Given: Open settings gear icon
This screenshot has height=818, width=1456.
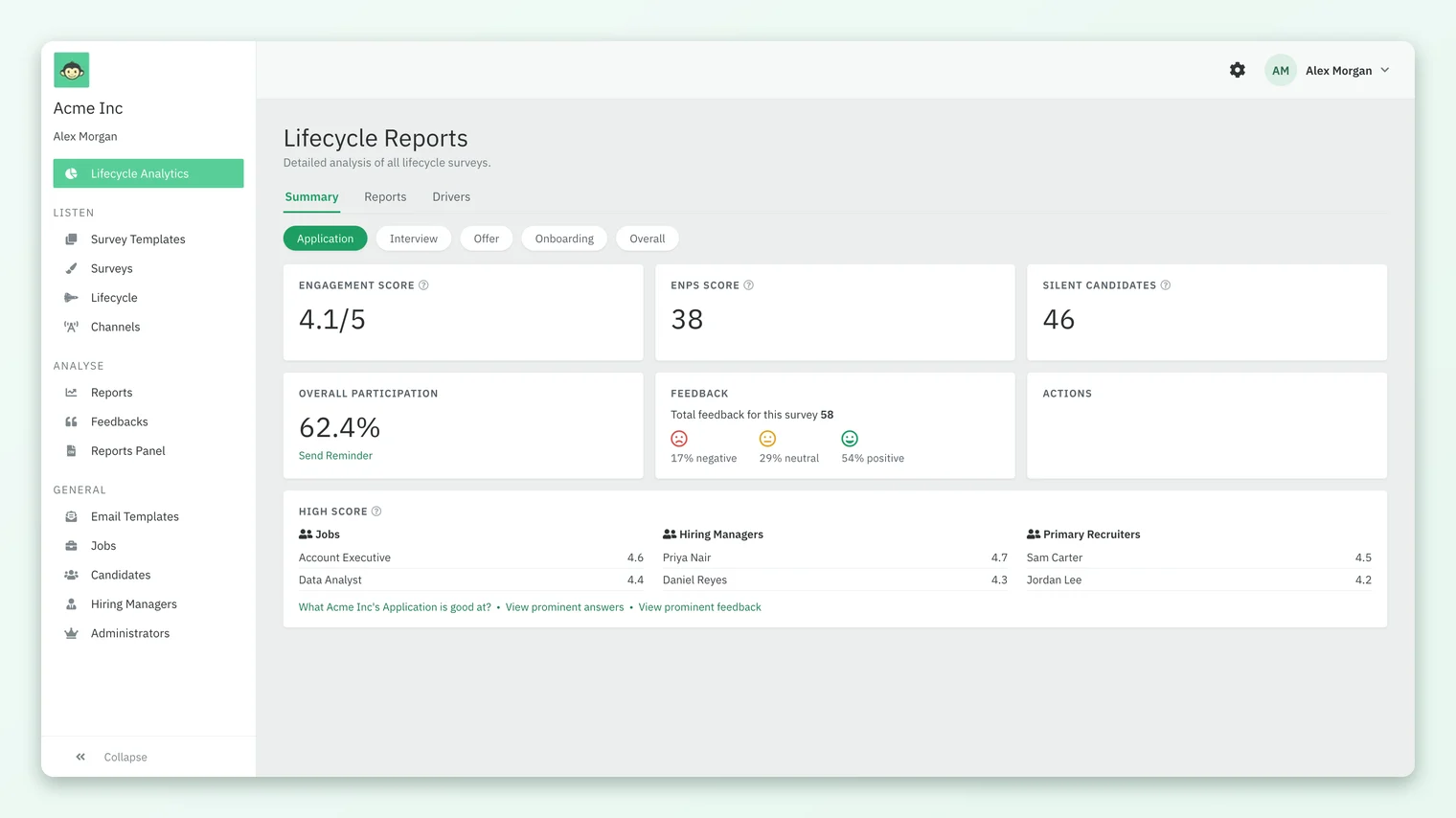Looking at the screenshot, I should 1238,70.
